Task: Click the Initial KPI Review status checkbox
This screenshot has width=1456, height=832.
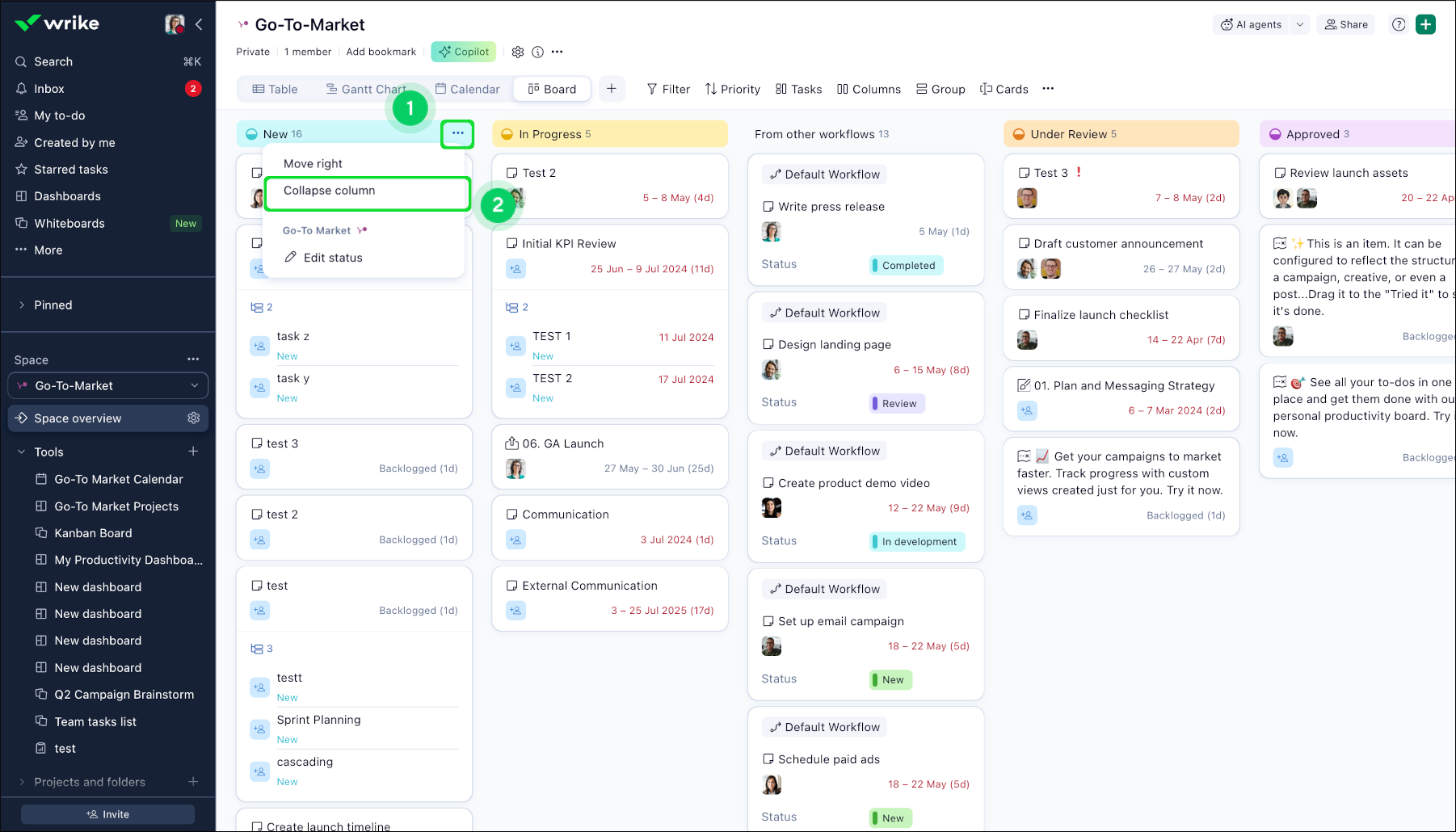Action: pyautogui.click(x=511, y=243)
